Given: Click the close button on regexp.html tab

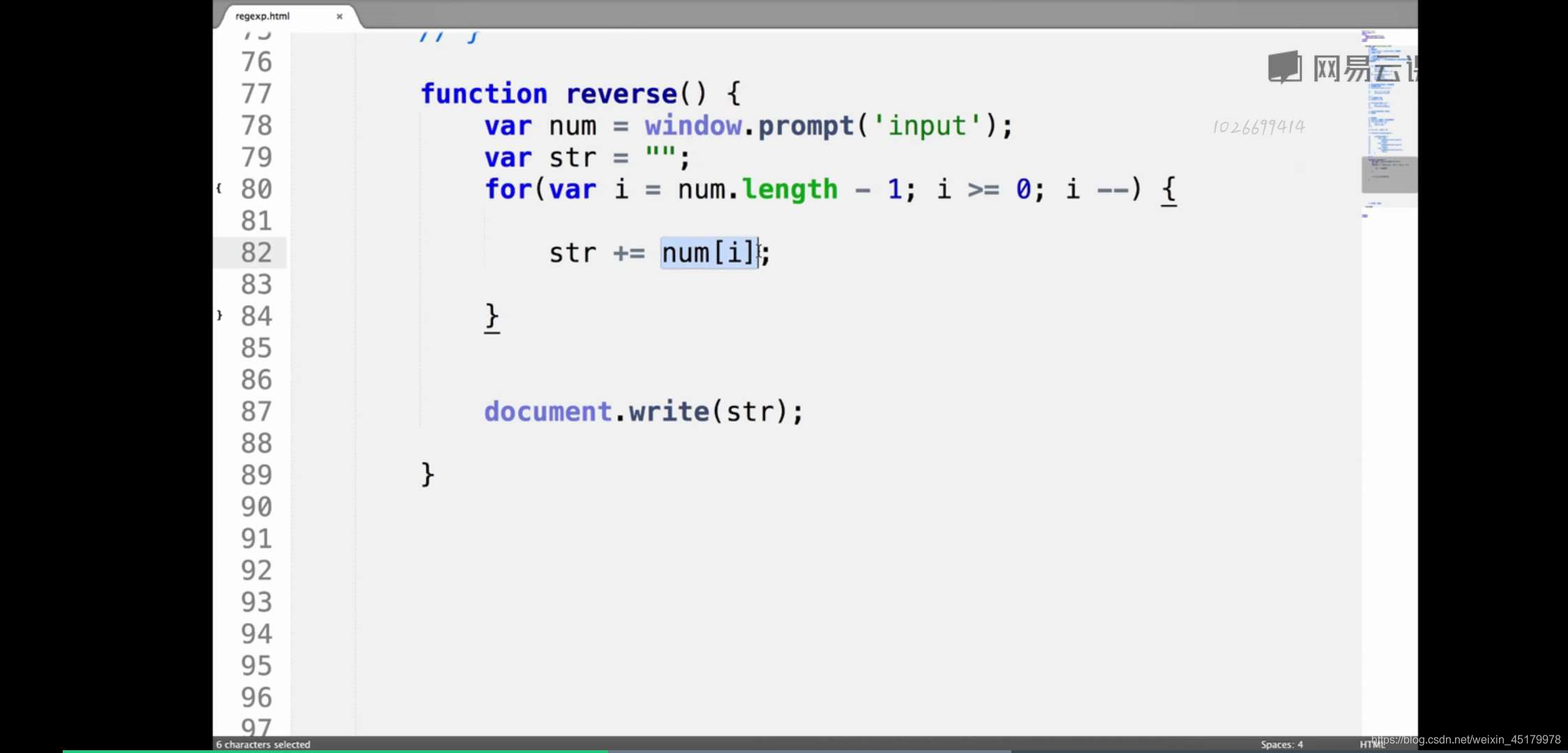Looking at the screenshot, I should point(339,15).
